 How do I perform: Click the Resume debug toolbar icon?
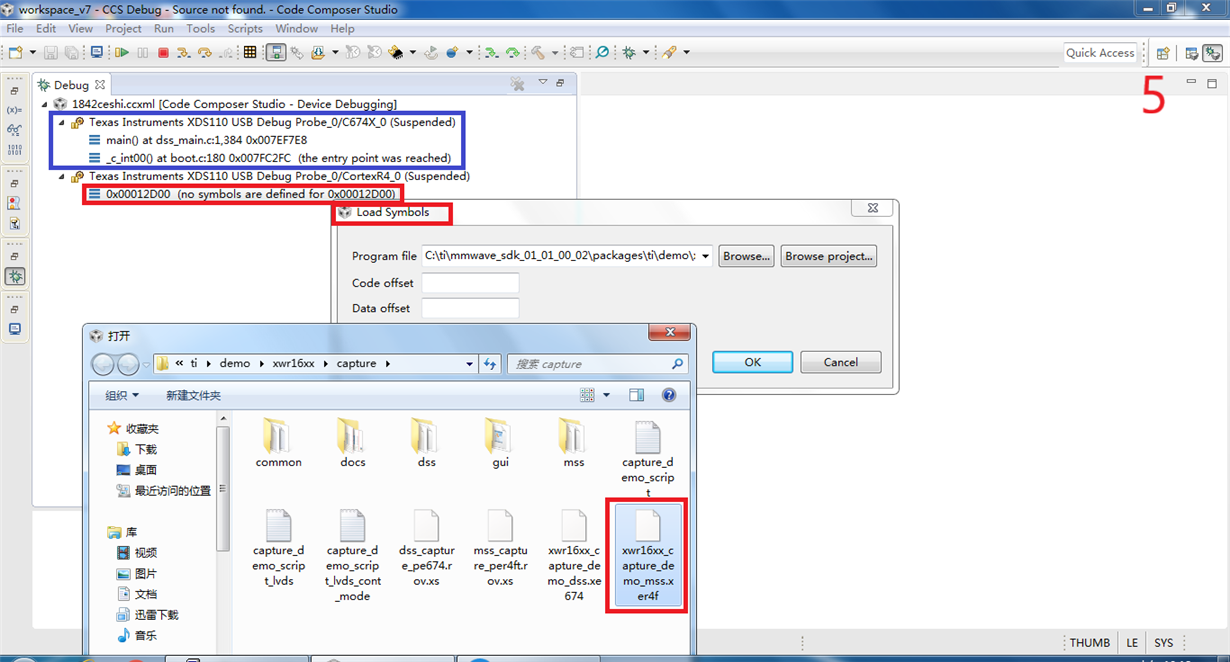[121, 52]
